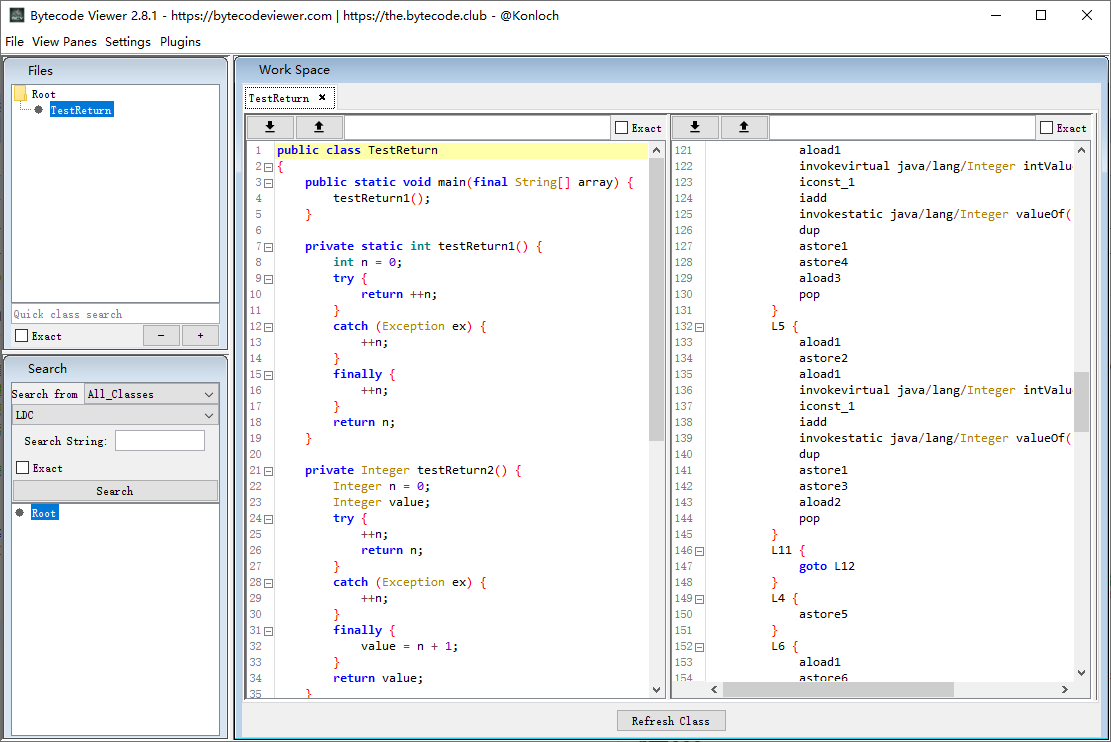Focus the Search String input field

160,441
